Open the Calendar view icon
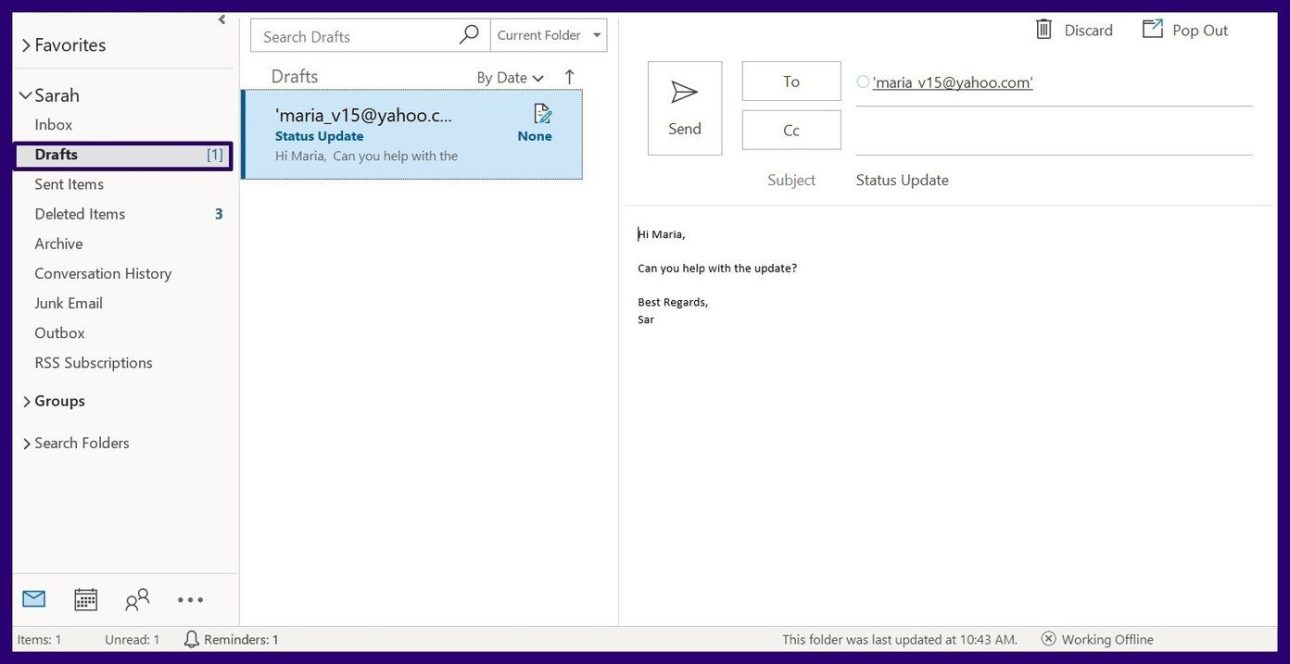Viewport: 1290px width, 664px height. pyautogui.click(x=86, y=599)
